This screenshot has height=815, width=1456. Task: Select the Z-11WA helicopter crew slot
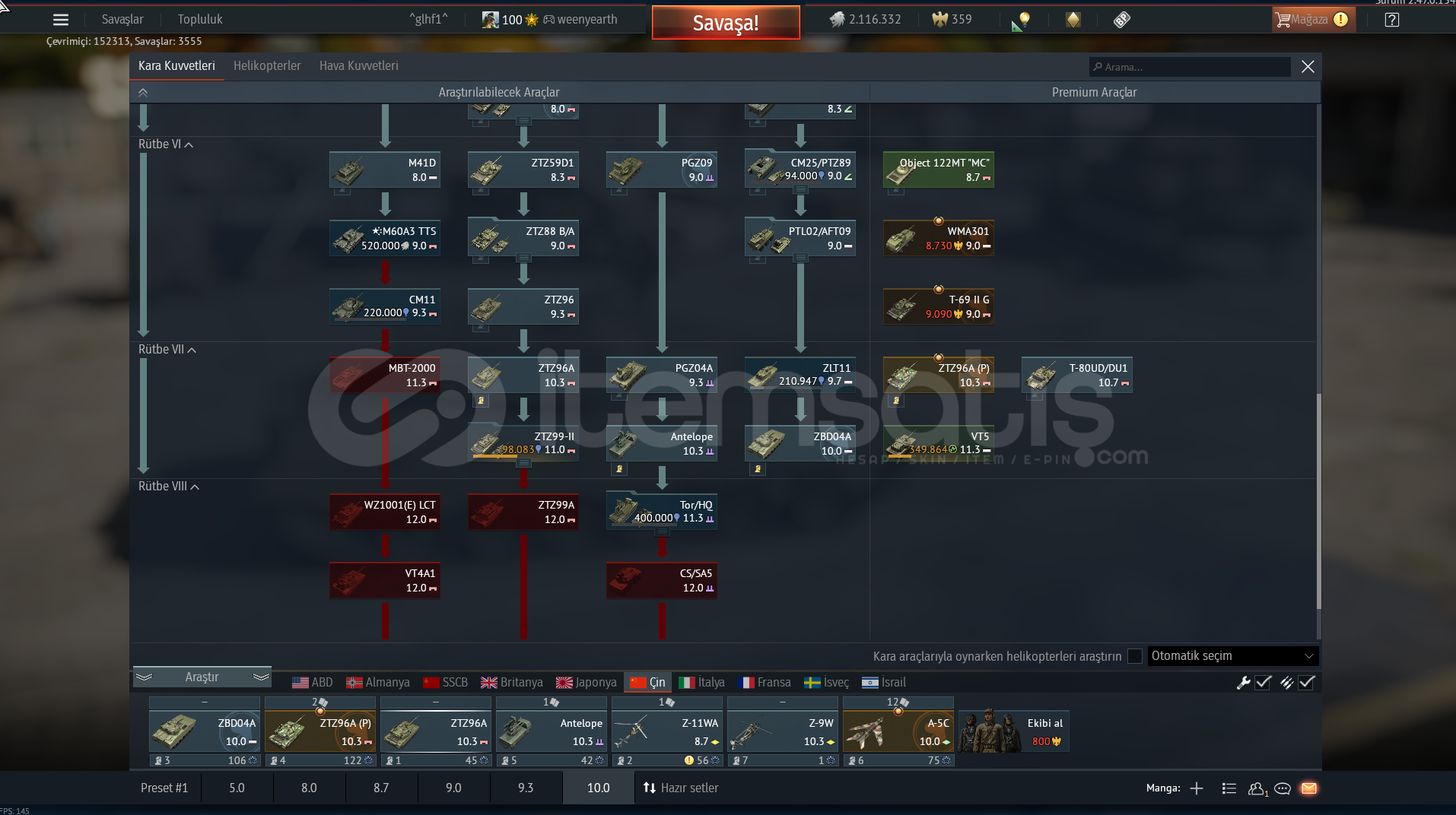point(666,731)
